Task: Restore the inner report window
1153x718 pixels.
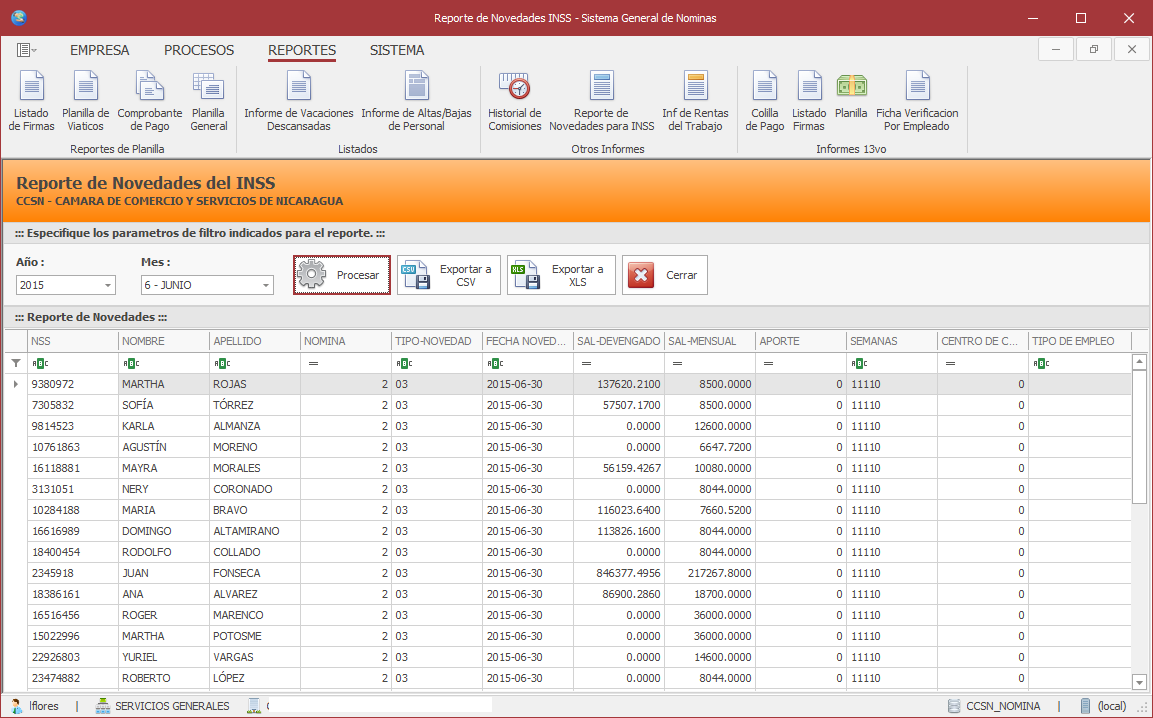Action: point(1094,49)
